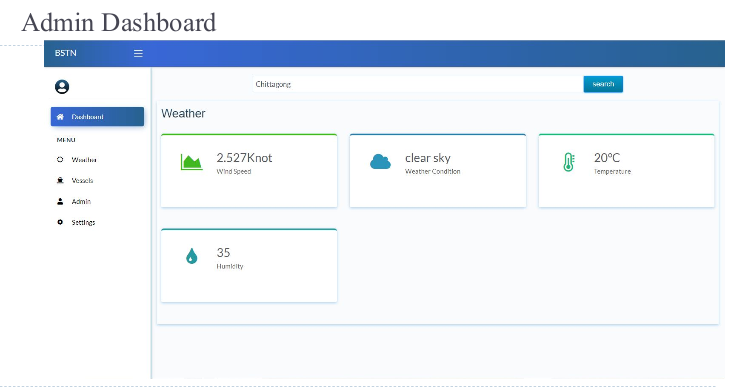
Task: Click the blue cloud weather icon
Action: pos(380,161)
